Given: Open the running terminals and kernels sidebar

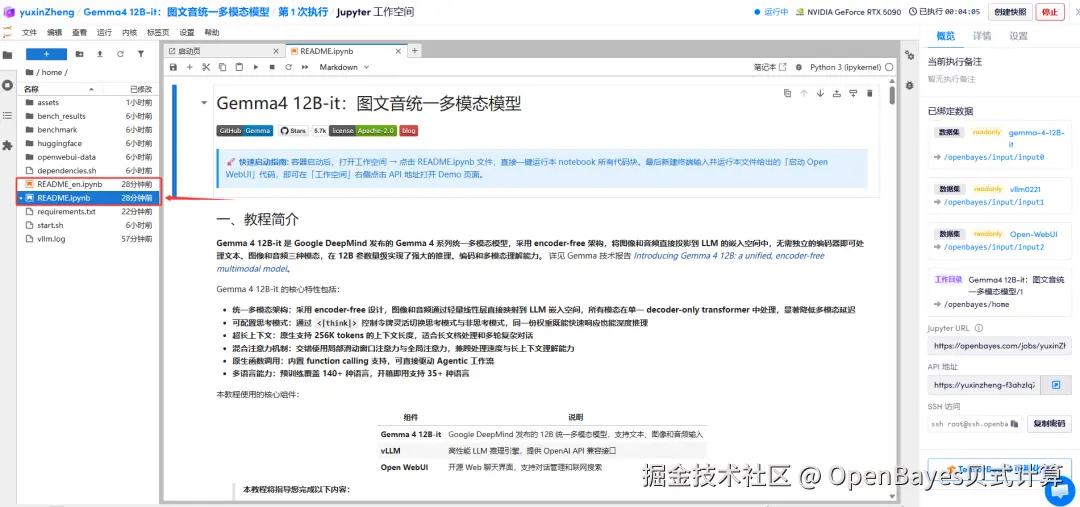Looking at the screenshot, I should click(x=8, y=85).
